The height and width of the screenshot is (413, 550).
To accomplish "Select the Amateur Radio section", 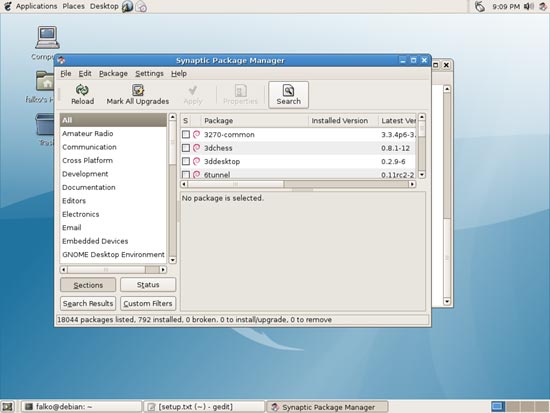I will (x=113, y=133).
